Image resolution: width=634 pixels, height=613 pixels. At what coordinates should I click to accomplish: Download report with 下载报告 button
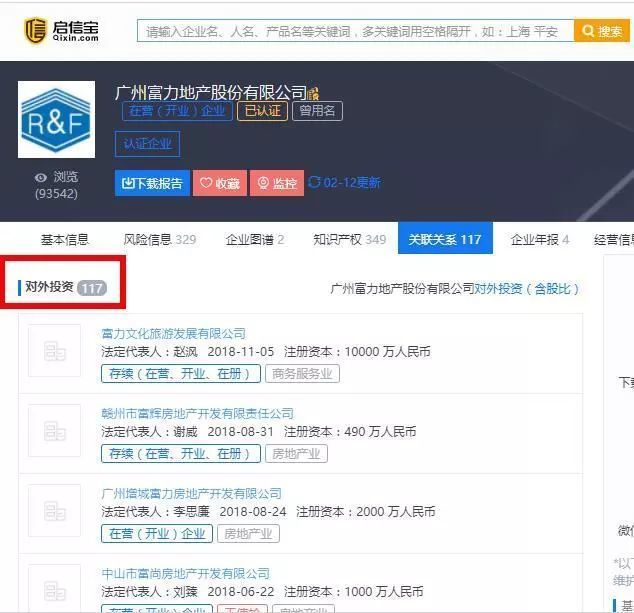pos(152,183)
